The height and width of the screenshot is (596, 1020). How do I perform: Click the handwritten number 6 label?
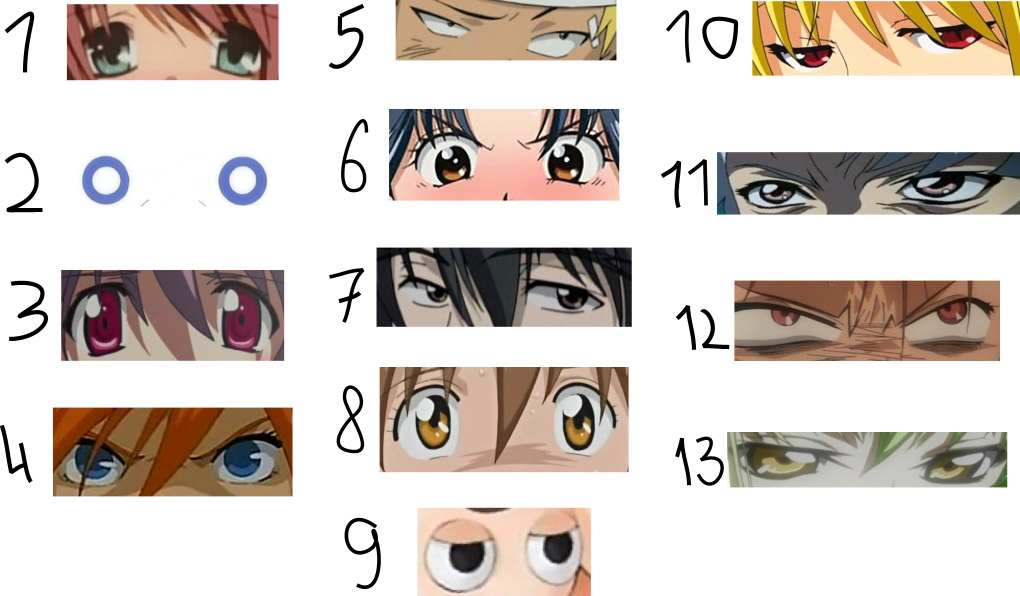click(355, 156)
